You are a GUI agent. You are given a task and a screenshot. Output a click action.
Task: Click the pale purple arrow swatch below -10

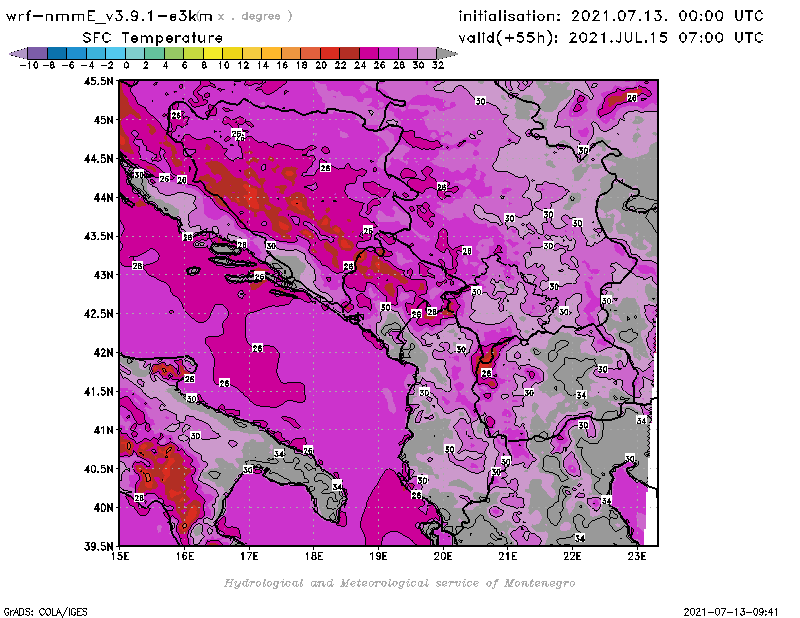(x=19, y=53)
